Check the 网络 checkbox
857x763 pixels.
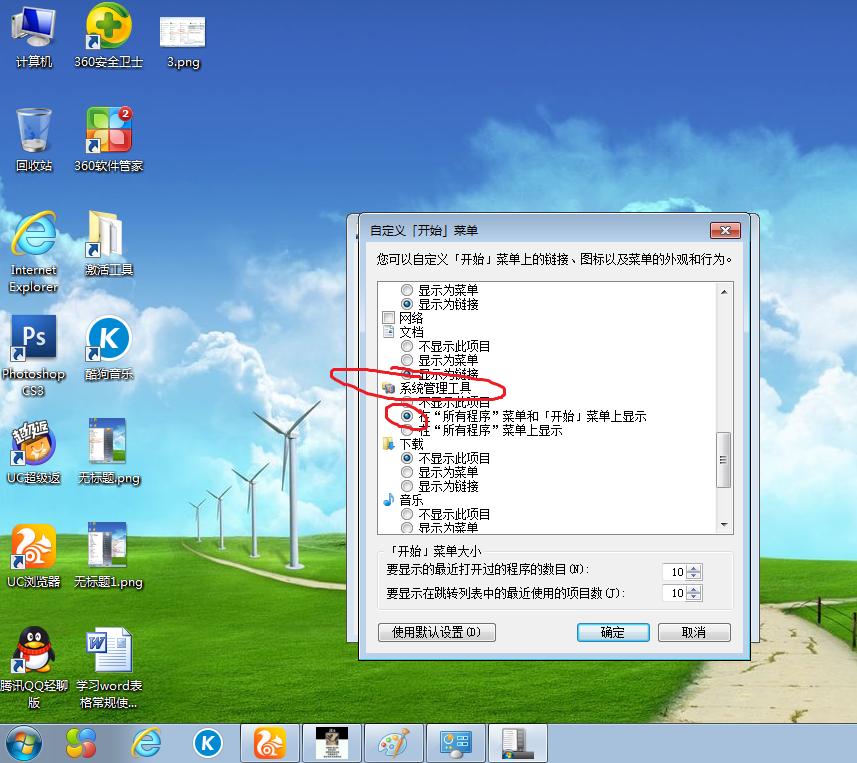(388, 316)
